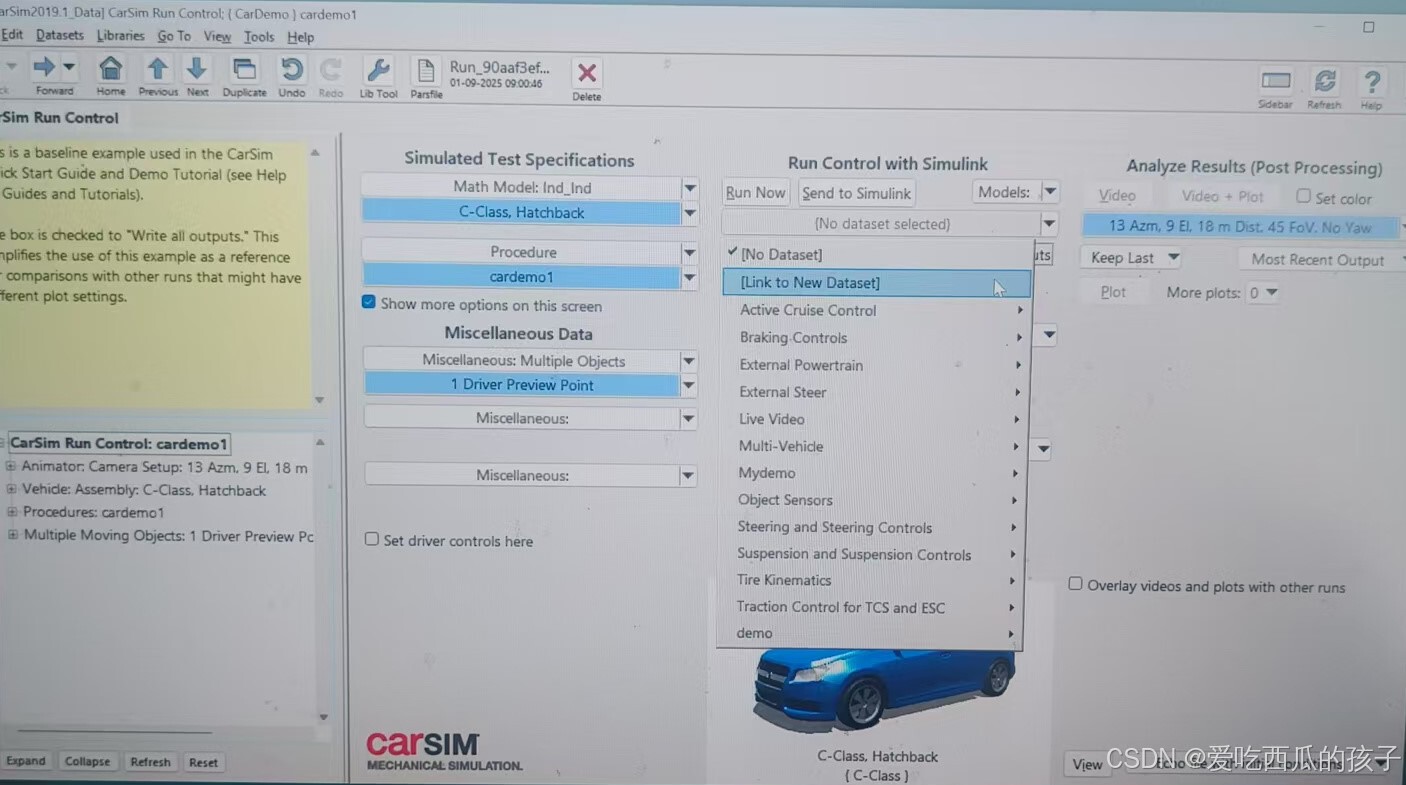
Task: Click the Undo toolbar icon
Action: click(292, 69)
